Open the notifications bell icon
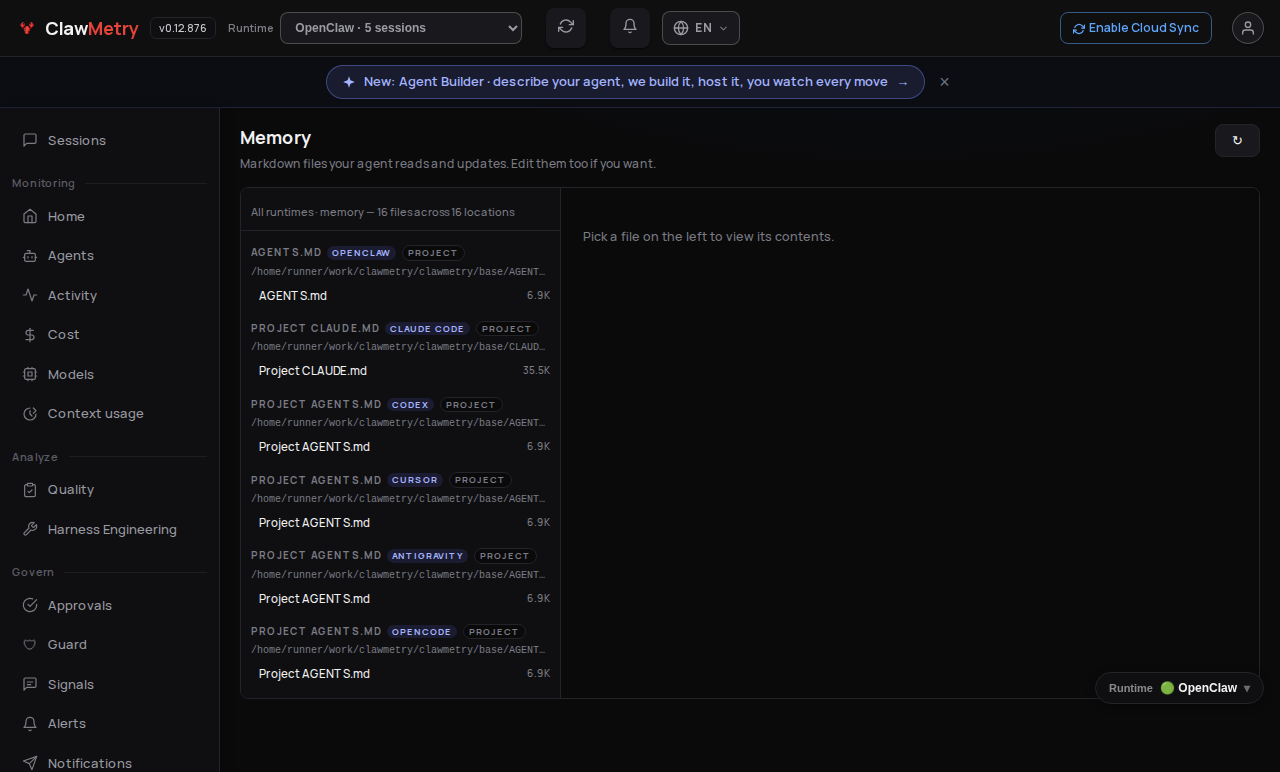The height and width of the screenshot is (772, 1280). click(x=630, y=27)
